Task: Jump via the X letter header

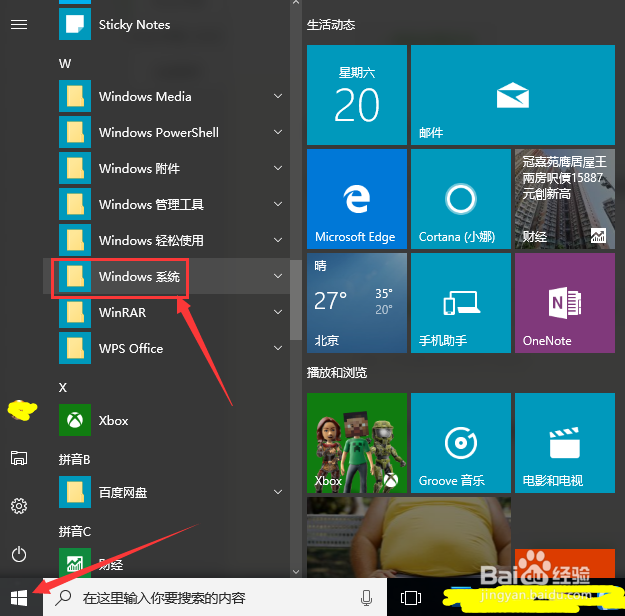Action: [x=63, y=388]
